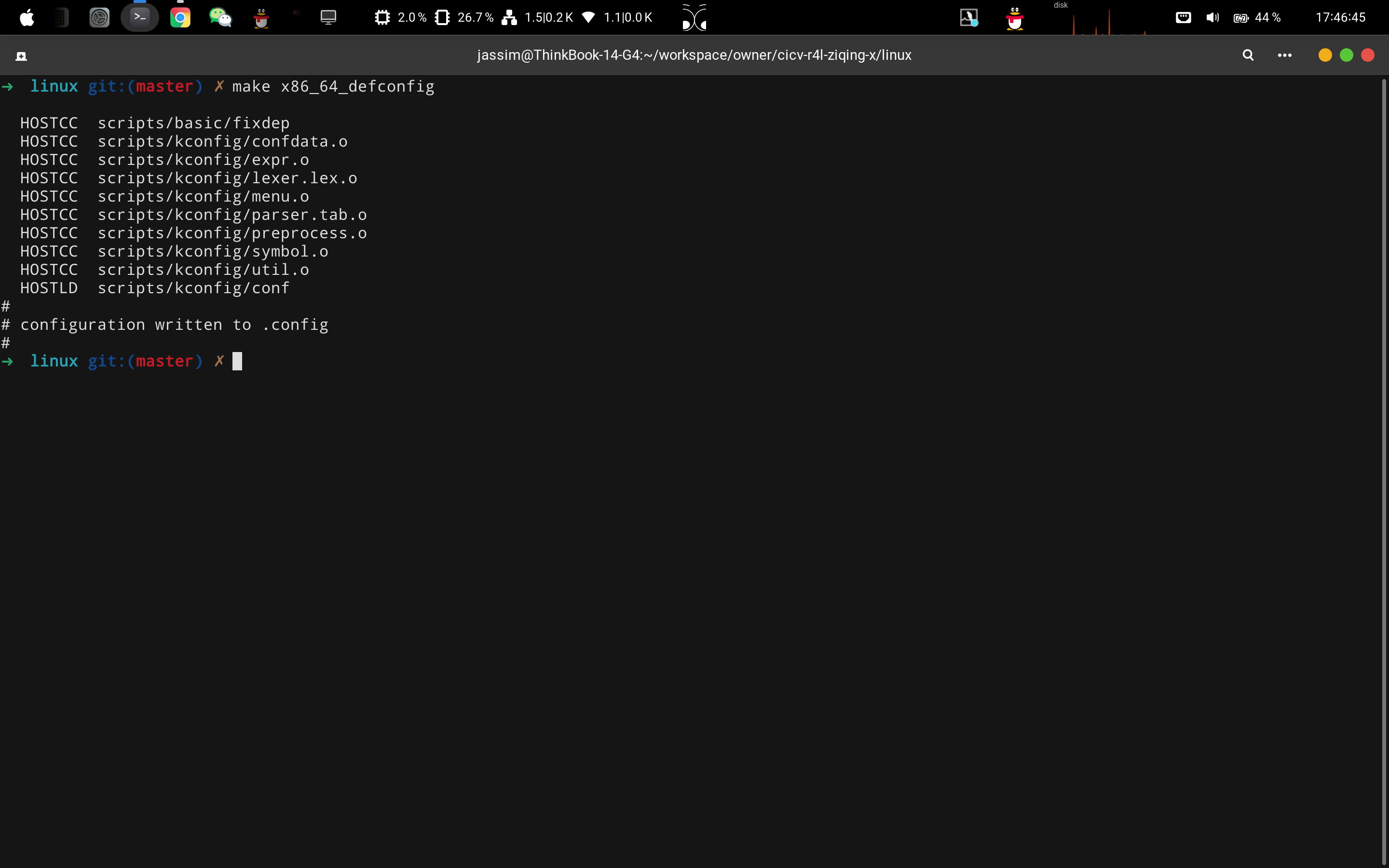
Task: Close terminal with the red button
Action: pos(1368,55)
